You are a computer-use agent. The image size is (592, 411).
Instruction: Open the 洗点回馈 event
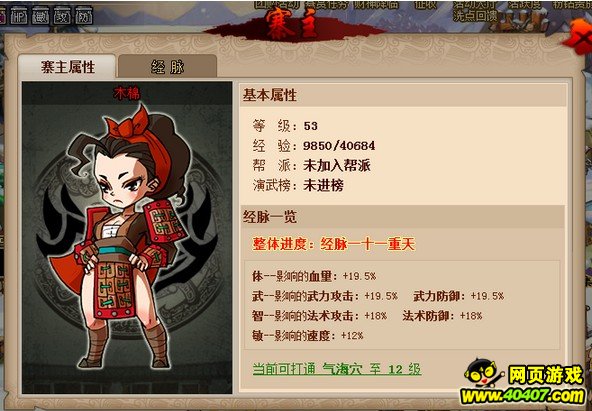pyautogui.click(x=475, y=16)
